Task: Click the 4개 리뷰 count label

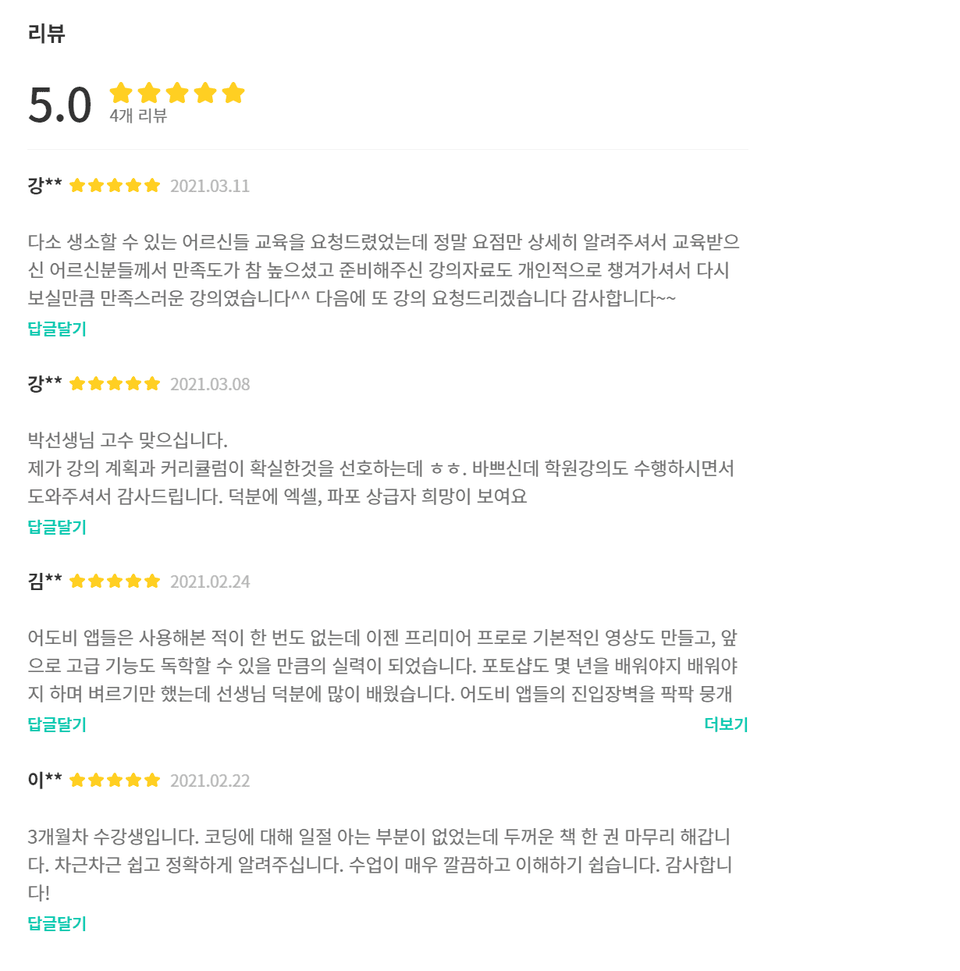Action: (138, 116)
